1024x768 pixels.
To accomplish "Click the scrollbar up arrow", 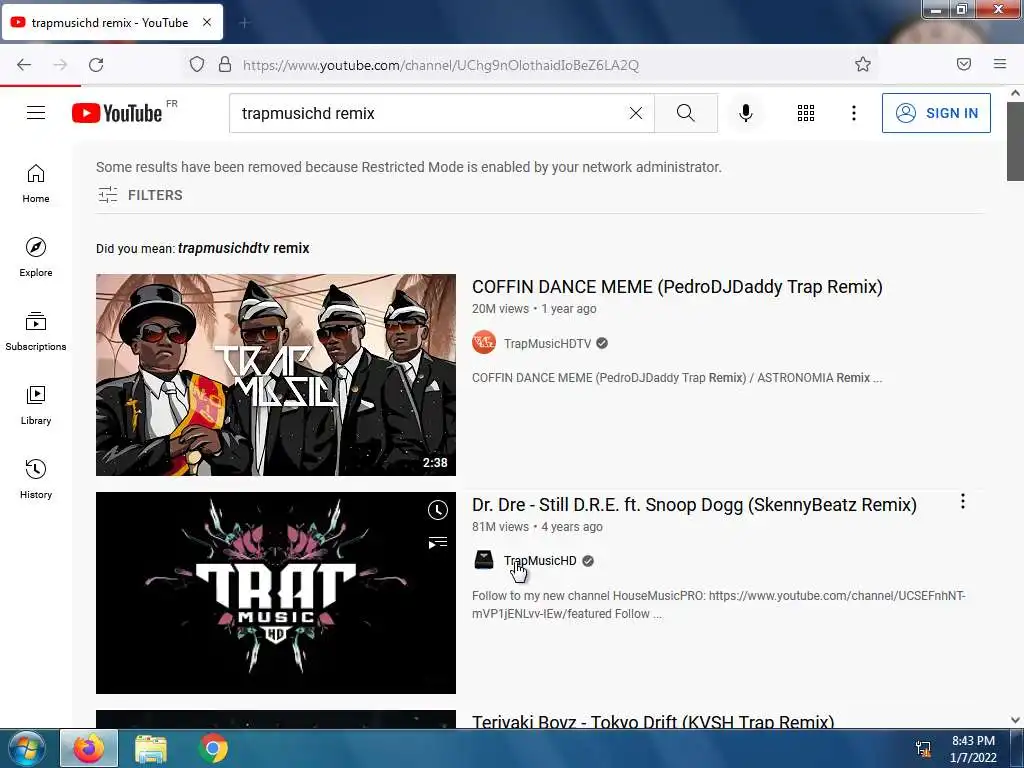I will [1015, 93].
